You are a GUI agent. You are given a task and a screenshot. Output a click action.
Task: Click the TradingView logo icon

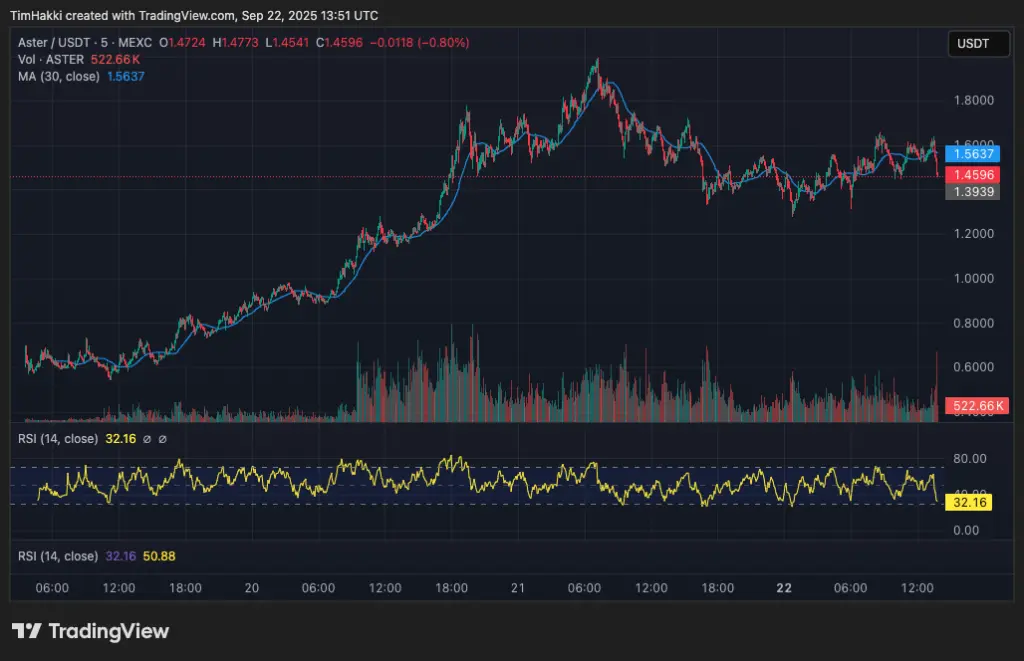[x=26, y=631]
